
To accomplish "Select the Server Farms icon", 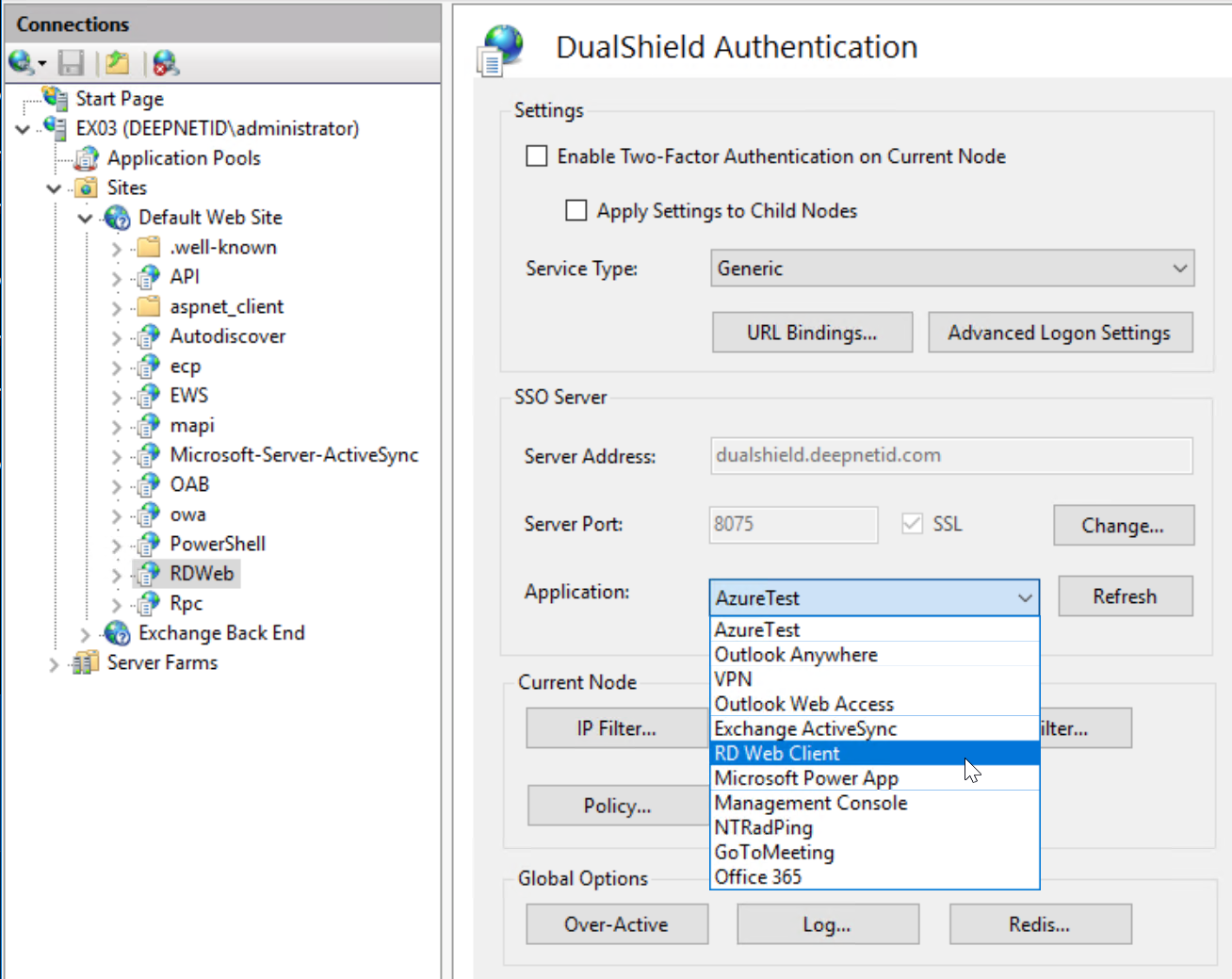I will 86,663.
